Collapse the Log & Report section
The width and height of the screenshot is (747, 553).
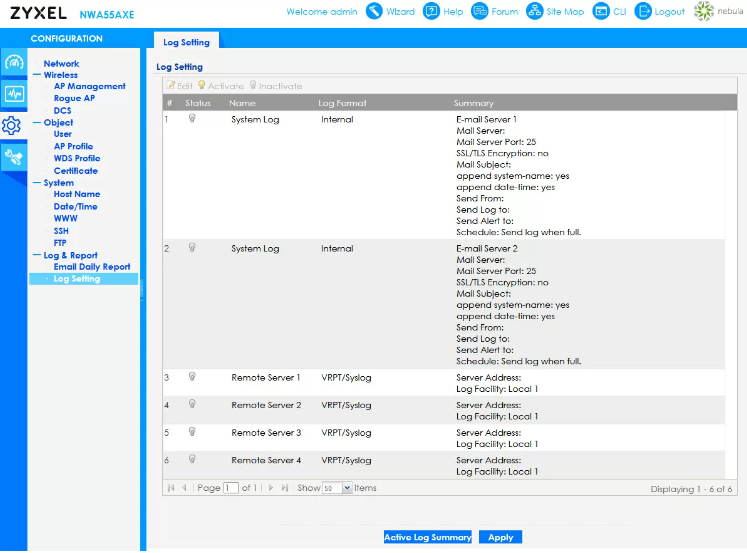(37, 256)
